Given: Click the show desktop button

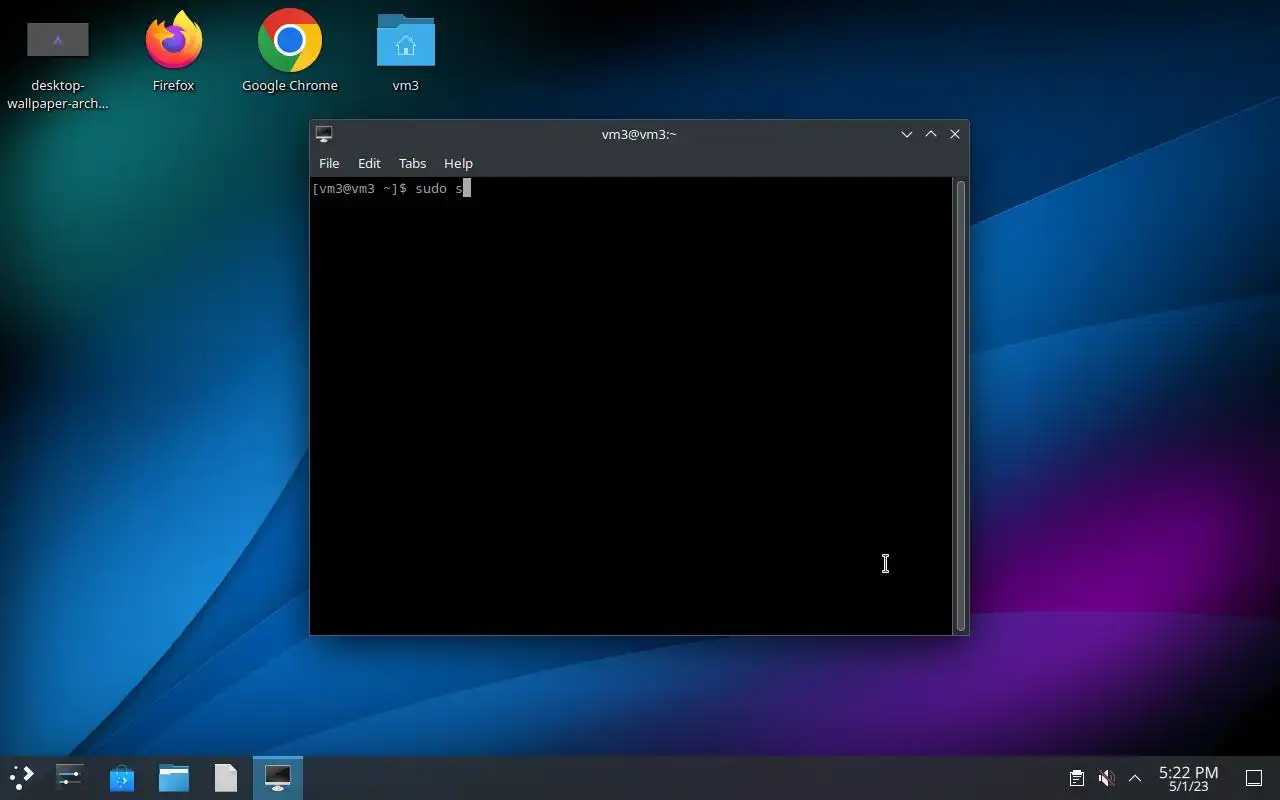Looking at the screenshot, I should point(1254,778).
